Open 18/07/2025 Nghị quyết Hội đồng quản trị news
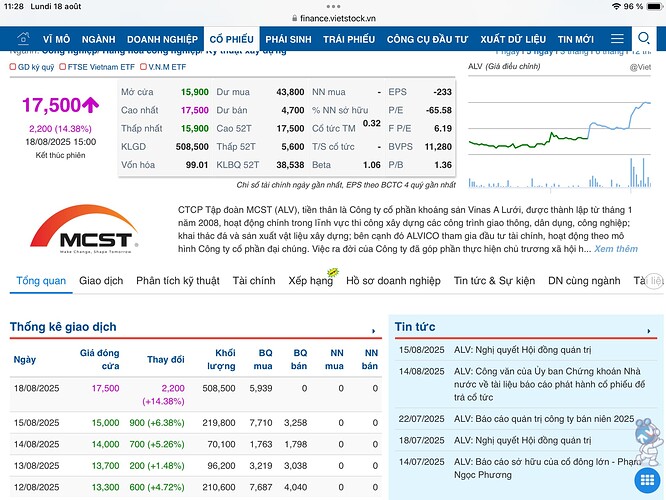The width and height of the screenshot is (666, 500). 522,441
